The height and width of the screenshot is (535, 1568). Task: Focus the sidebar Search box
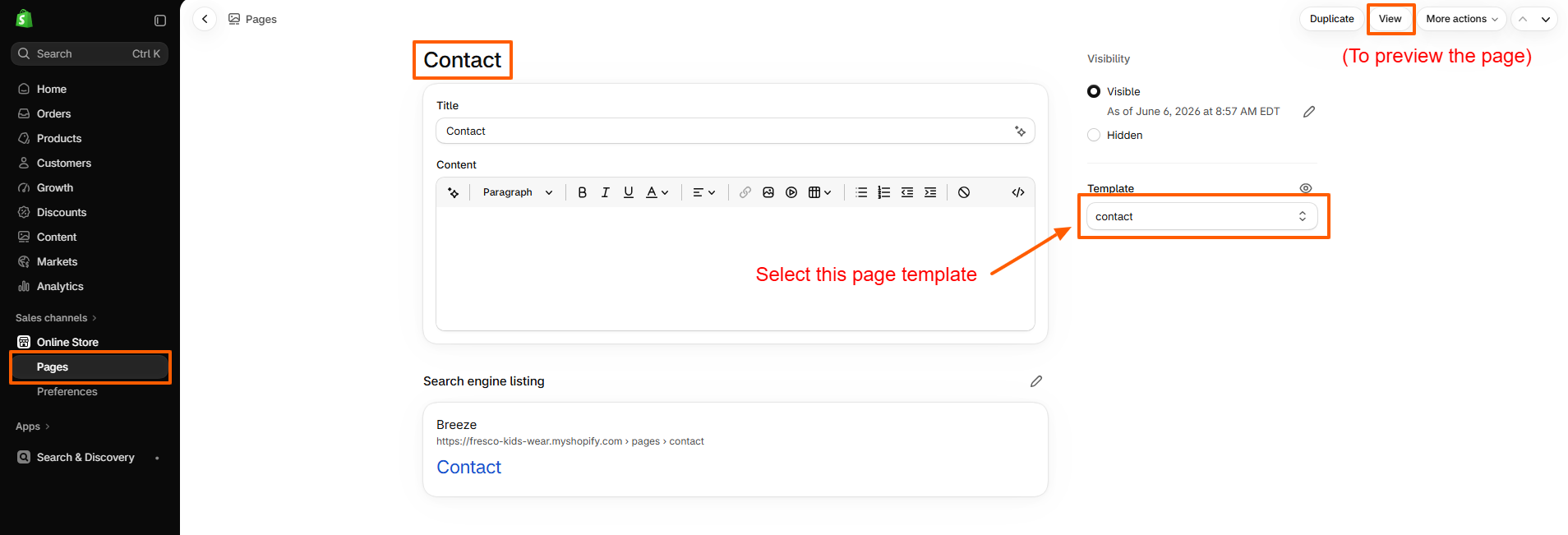point(90,53)
